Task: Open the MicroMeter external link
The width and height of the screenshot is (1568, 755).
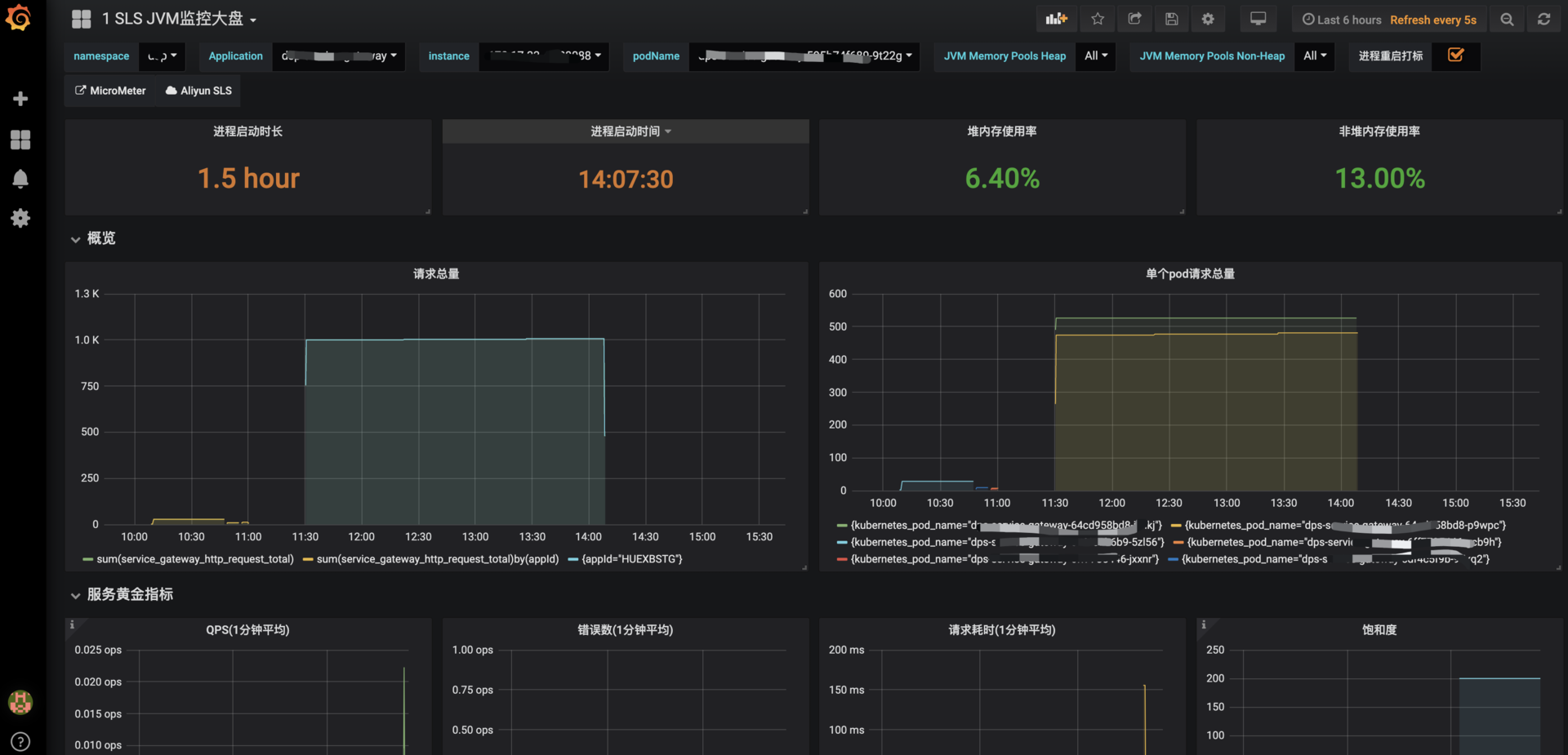Action: point(109,91)
